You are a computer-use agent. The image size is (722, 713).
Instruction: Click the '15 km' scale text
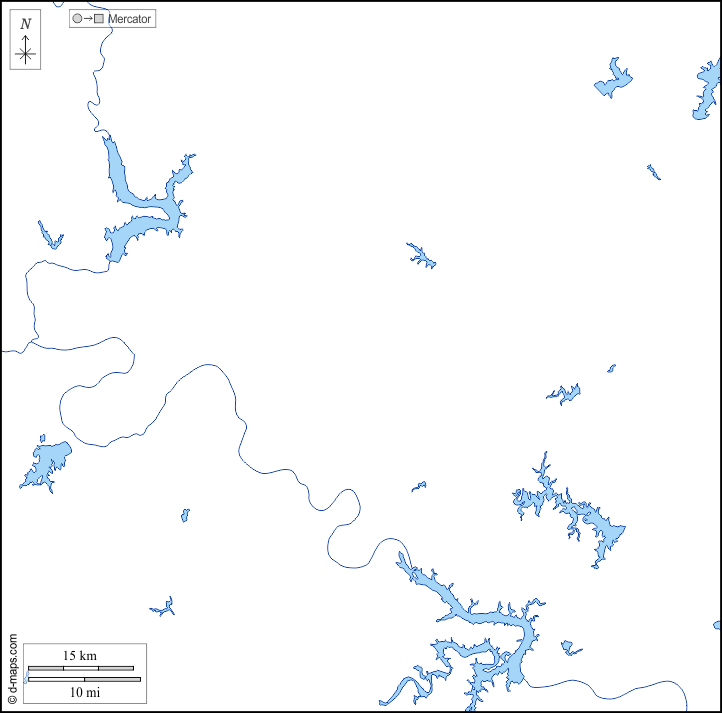coord(80,655)
